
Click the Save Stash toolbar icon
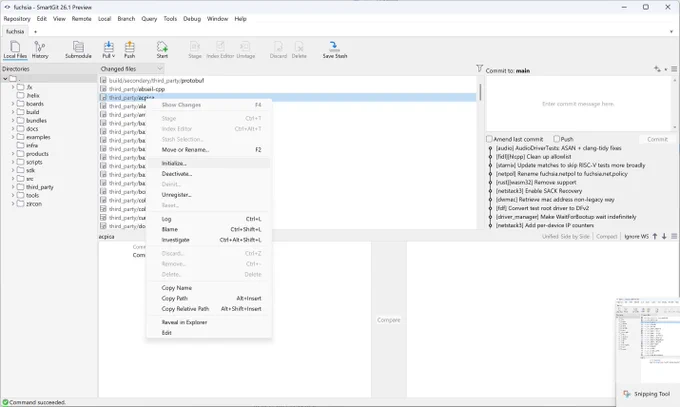coord(334,49)
